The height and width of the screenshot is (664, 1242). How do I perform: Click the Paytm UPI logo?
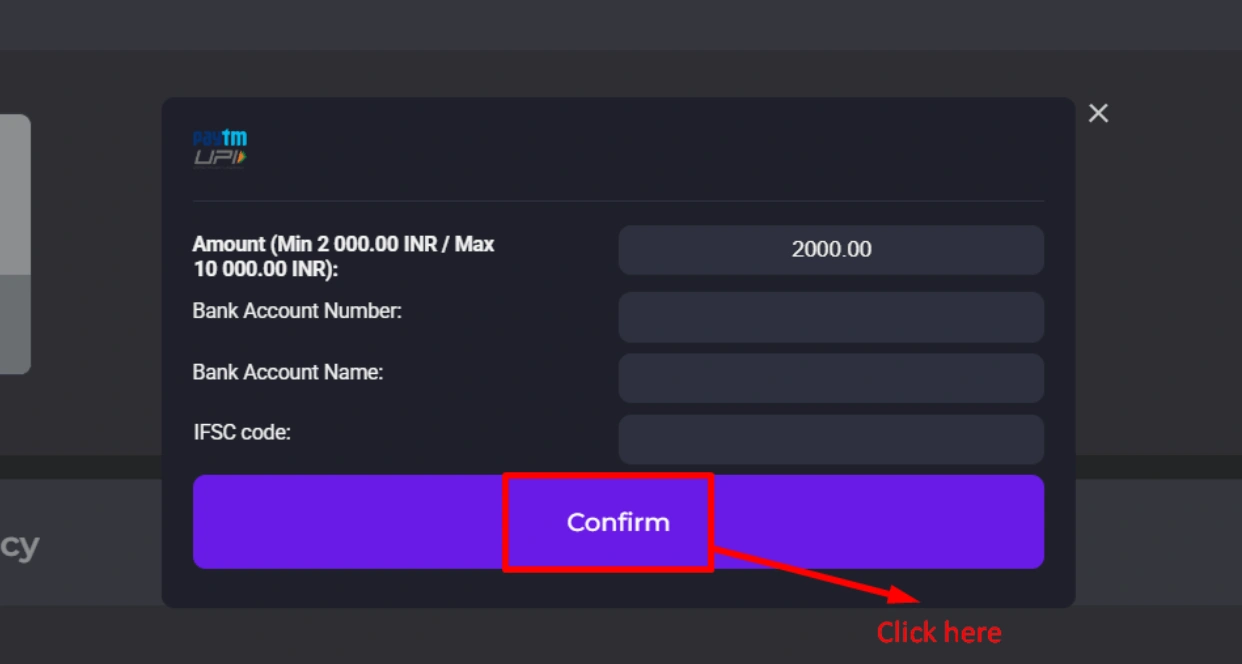(220, 149)
